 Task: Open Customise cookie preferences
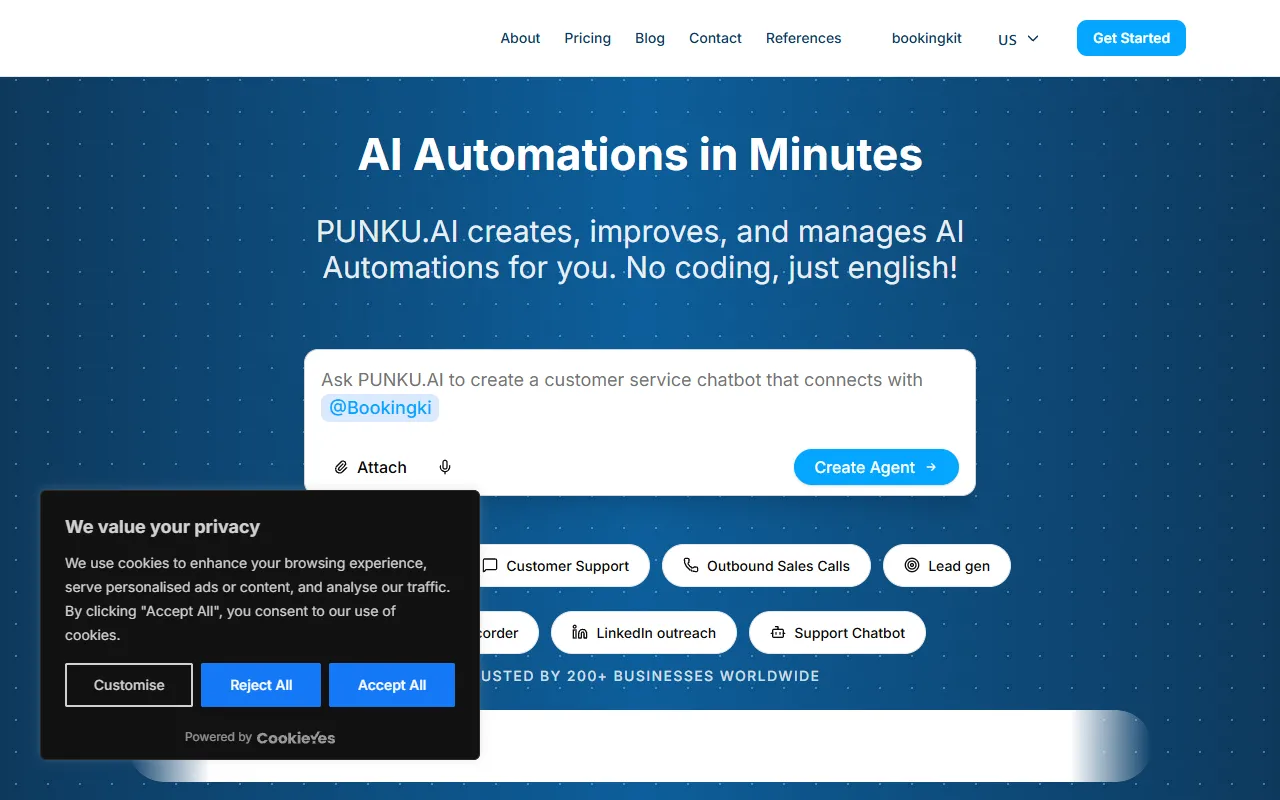tap(129, 685)
